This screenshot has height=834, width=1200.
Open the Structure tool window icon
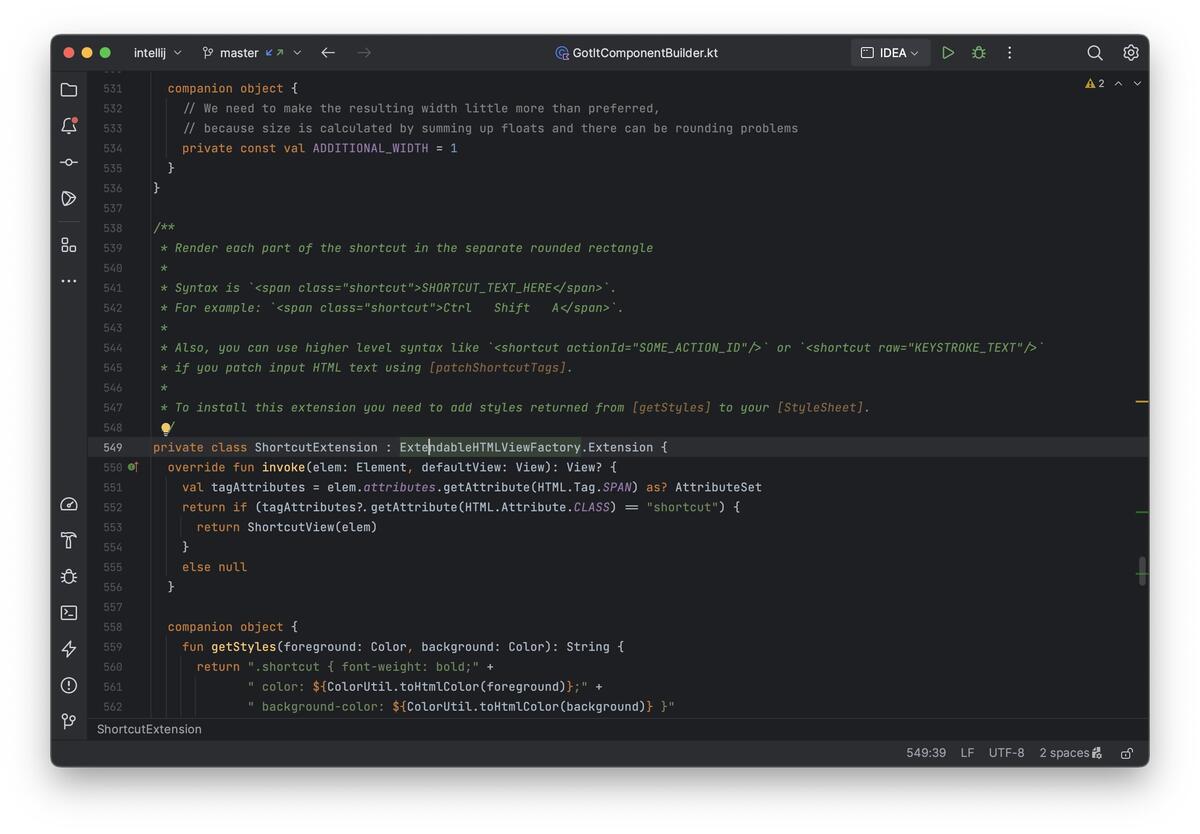(69, 245)
